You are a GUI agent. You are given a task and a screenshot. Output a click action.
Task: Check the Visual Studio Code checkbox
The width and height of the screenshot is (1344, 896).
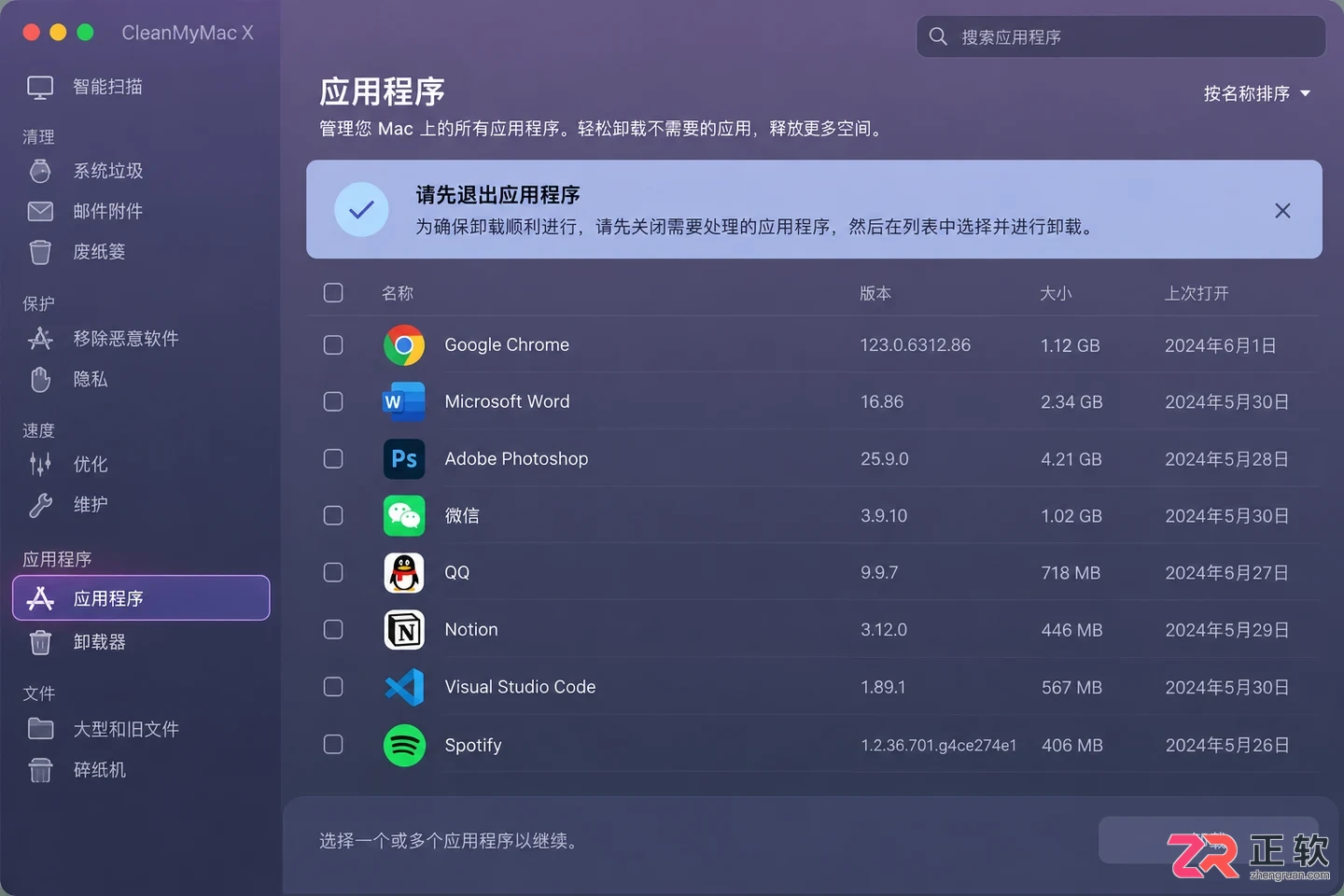coord(333,687)
